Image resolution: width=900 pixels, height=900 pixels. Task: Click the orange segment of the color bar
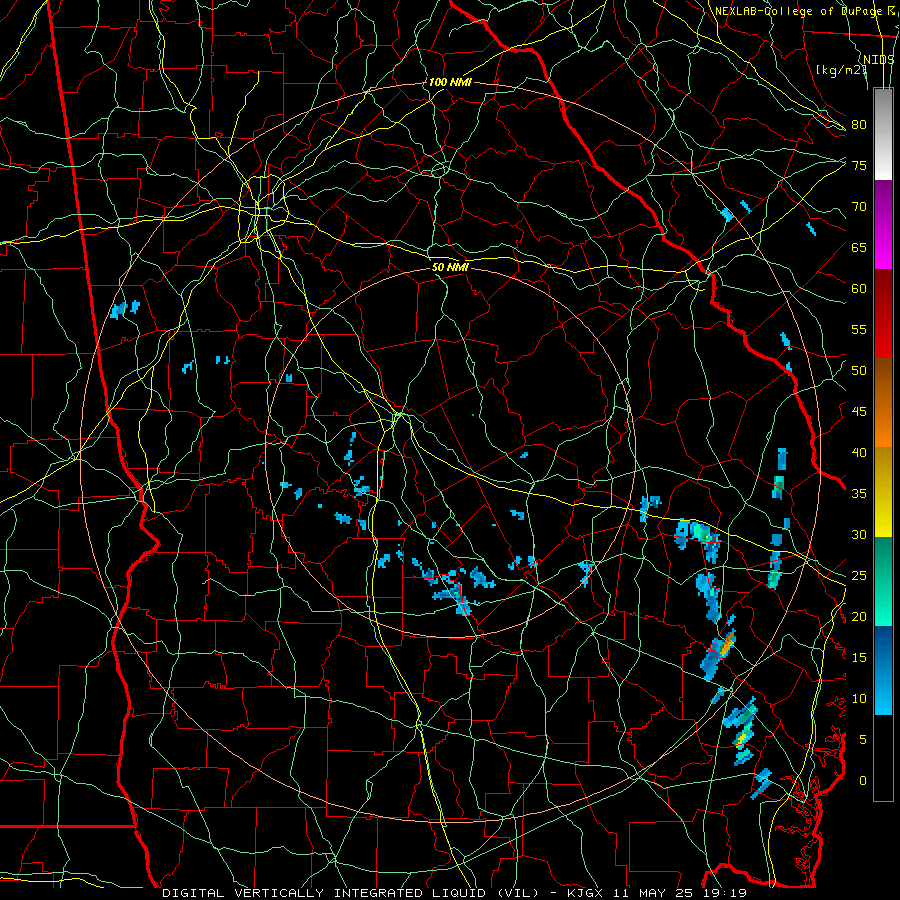click(883, 403)
